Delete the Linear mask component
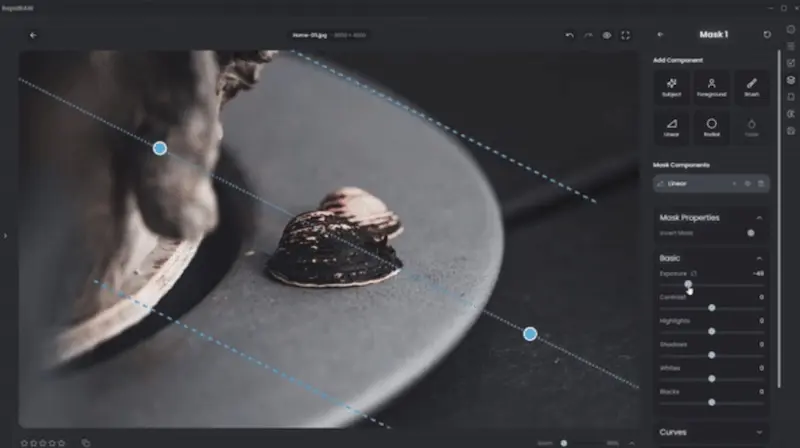The height and width of the screenshot is (448, 800). pos(761,184)
